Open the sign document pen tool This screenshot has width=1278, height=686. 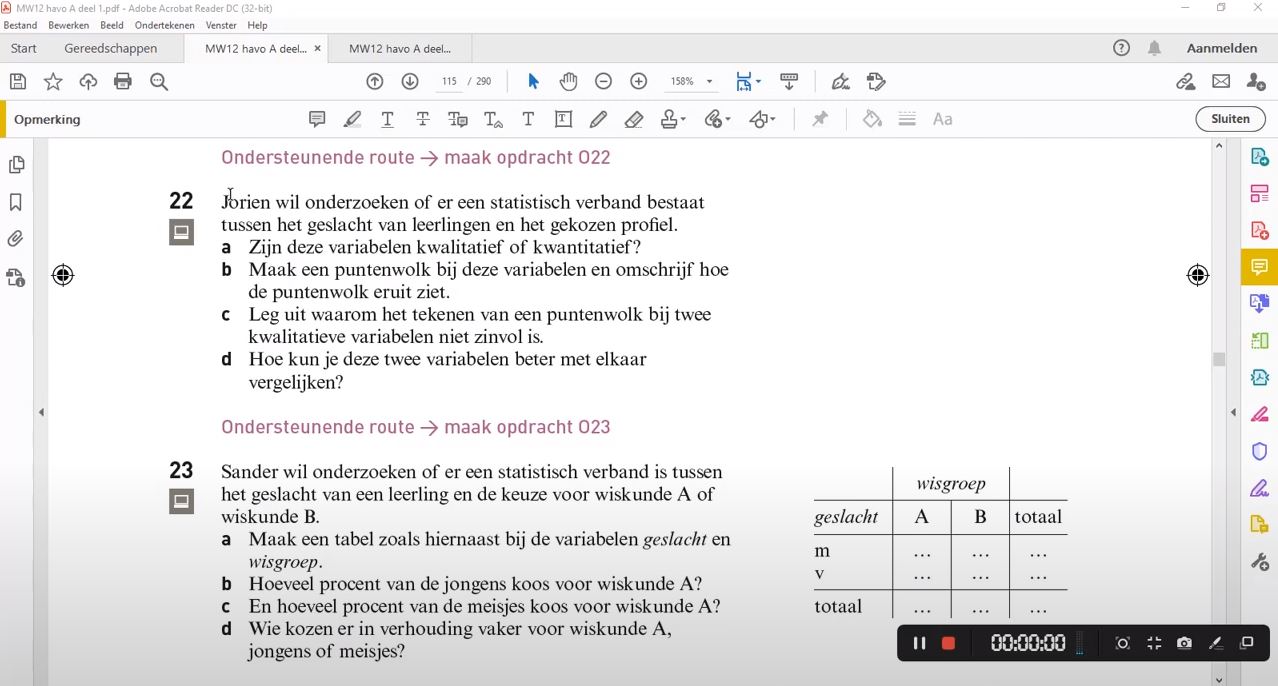pyautogui.click(x=841, y=82)
